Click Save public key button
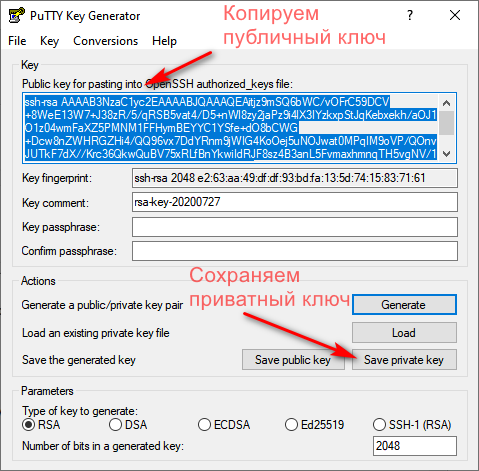 pos(293,360)
